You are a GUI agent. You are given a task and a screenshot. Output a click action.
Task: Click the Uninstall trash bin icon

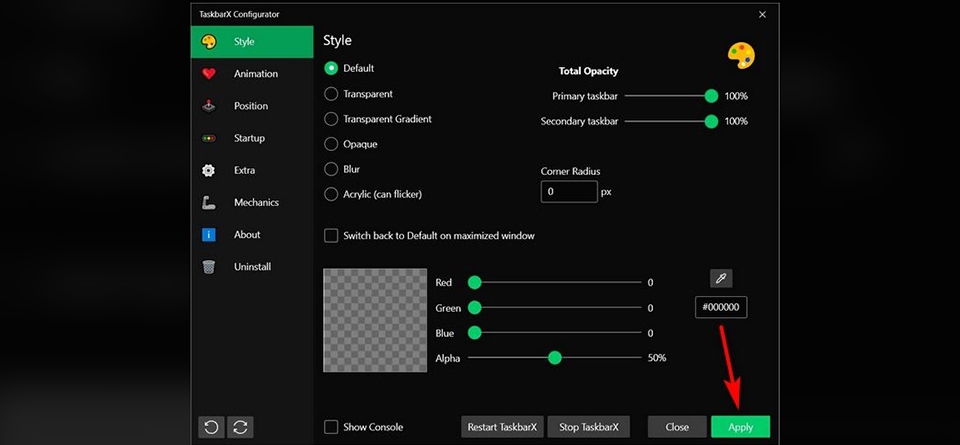point(209,267)
